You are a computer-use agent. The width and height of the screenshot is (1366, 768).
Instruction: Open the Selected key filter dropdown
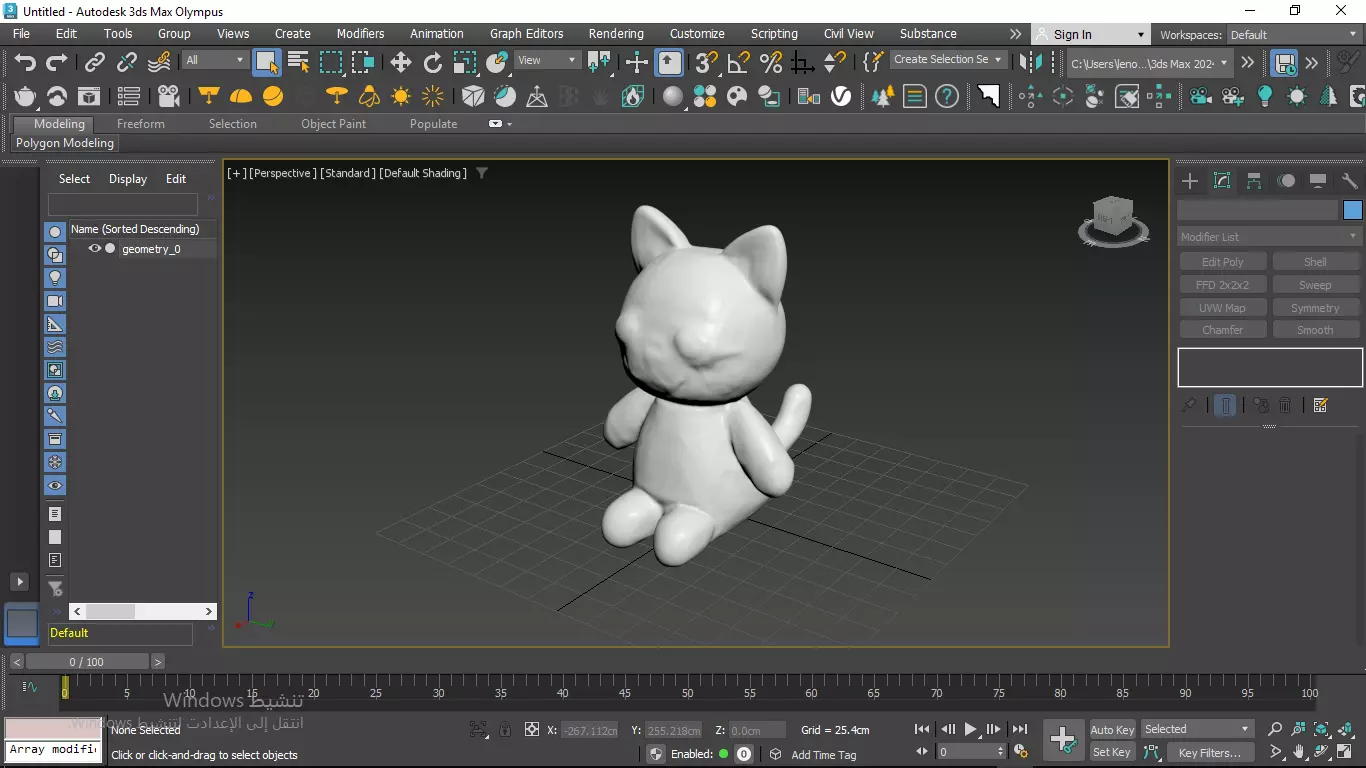pyautogui.click(x=1197, y=729)
